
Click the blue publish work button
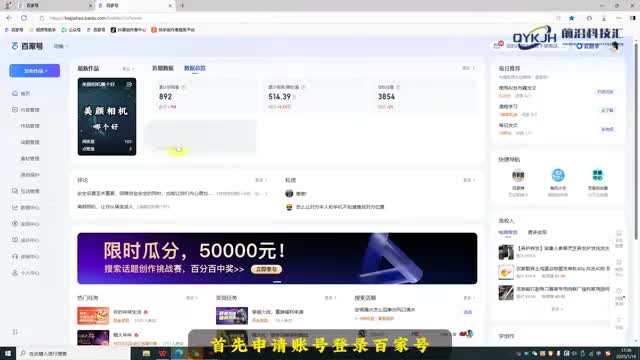(x=35, y=71)
